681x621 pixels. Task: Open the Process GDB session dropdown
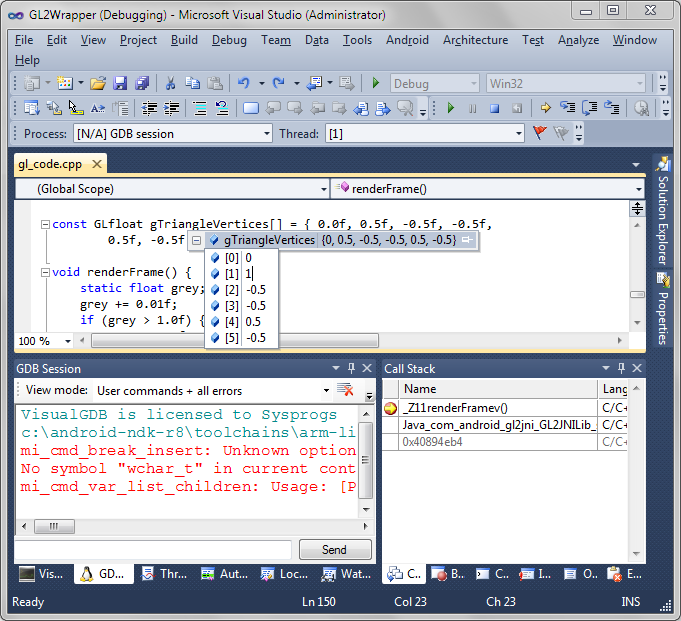[x=266, y=133]
